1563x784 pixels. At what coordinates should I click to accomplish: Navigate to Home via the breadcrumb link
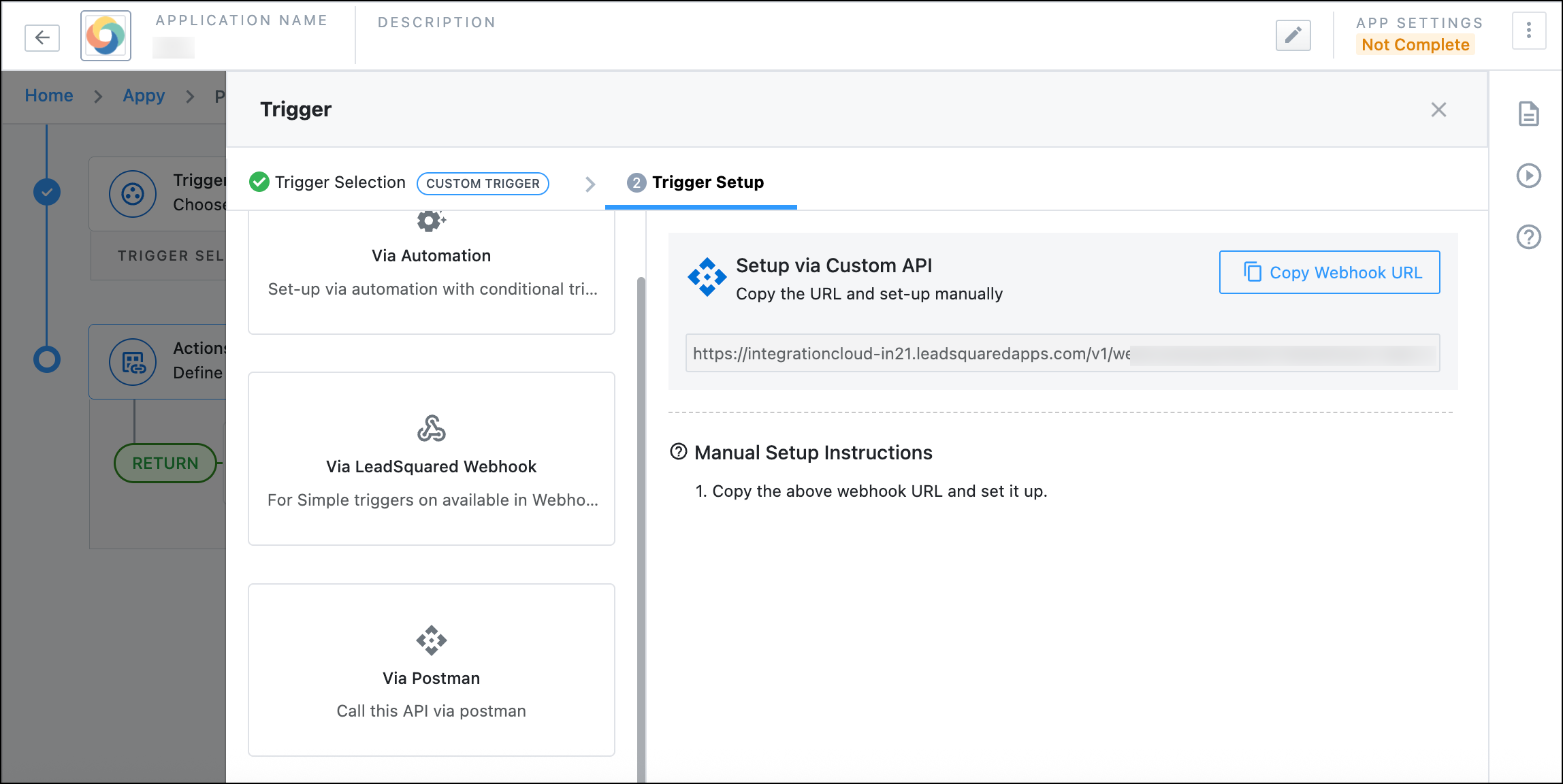[48, 95]
